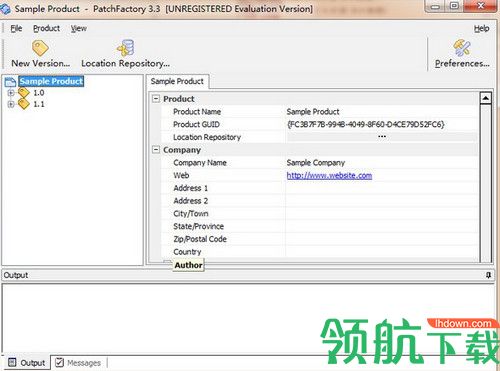Select Sample Product in the tree
This screenshot has height=371, width=500.
51,81
